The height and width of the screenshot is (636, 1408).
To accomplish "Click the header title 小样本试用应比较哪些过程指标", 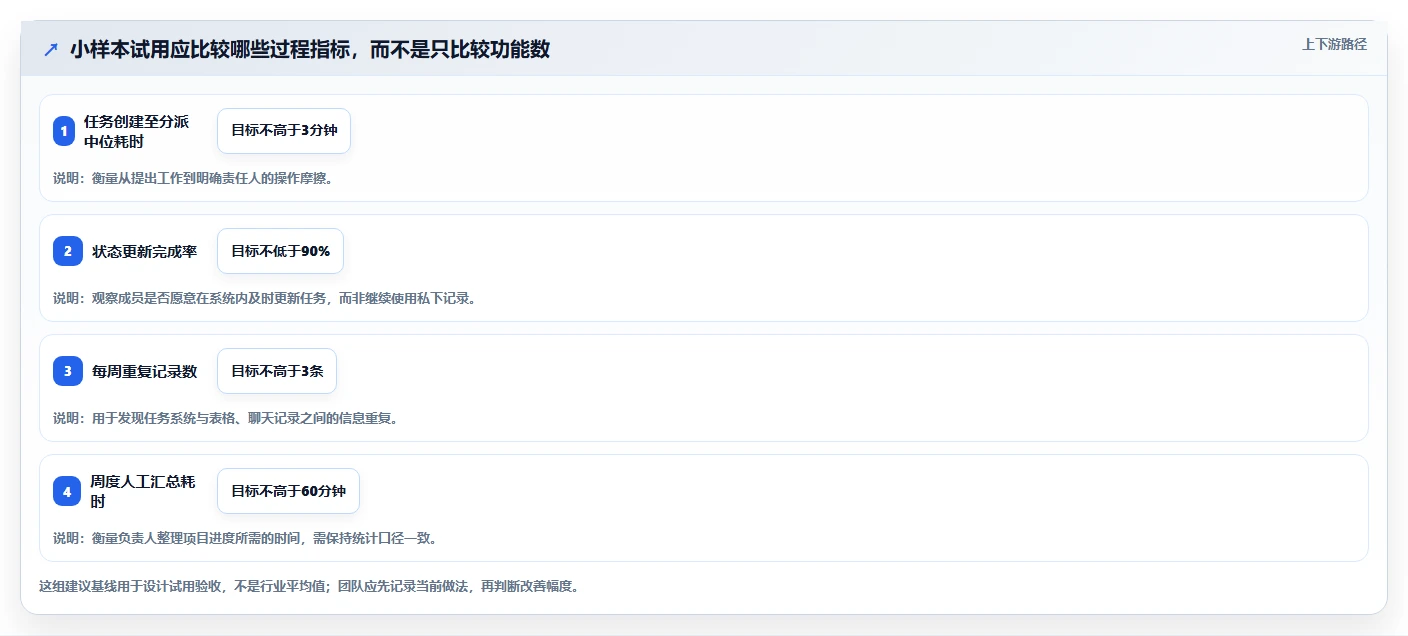I will [310, 49].
